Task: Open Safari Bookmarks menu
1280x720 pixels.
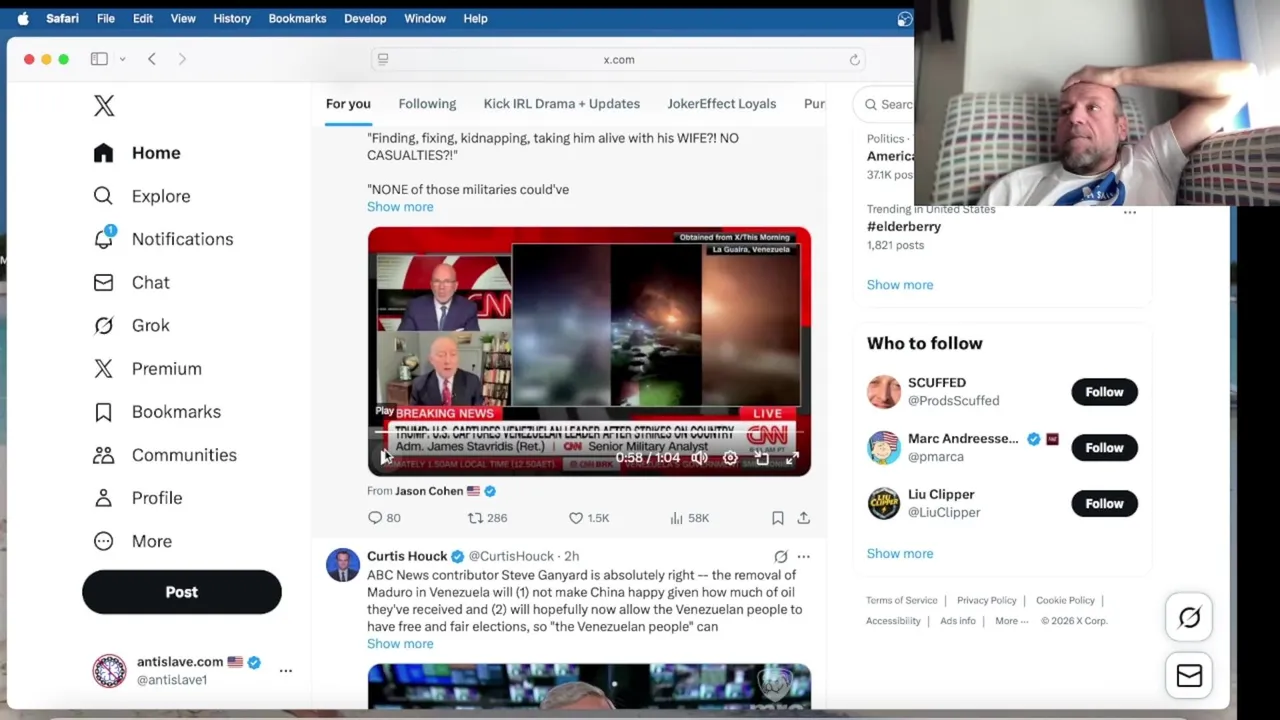Action: tap(297, 18)
